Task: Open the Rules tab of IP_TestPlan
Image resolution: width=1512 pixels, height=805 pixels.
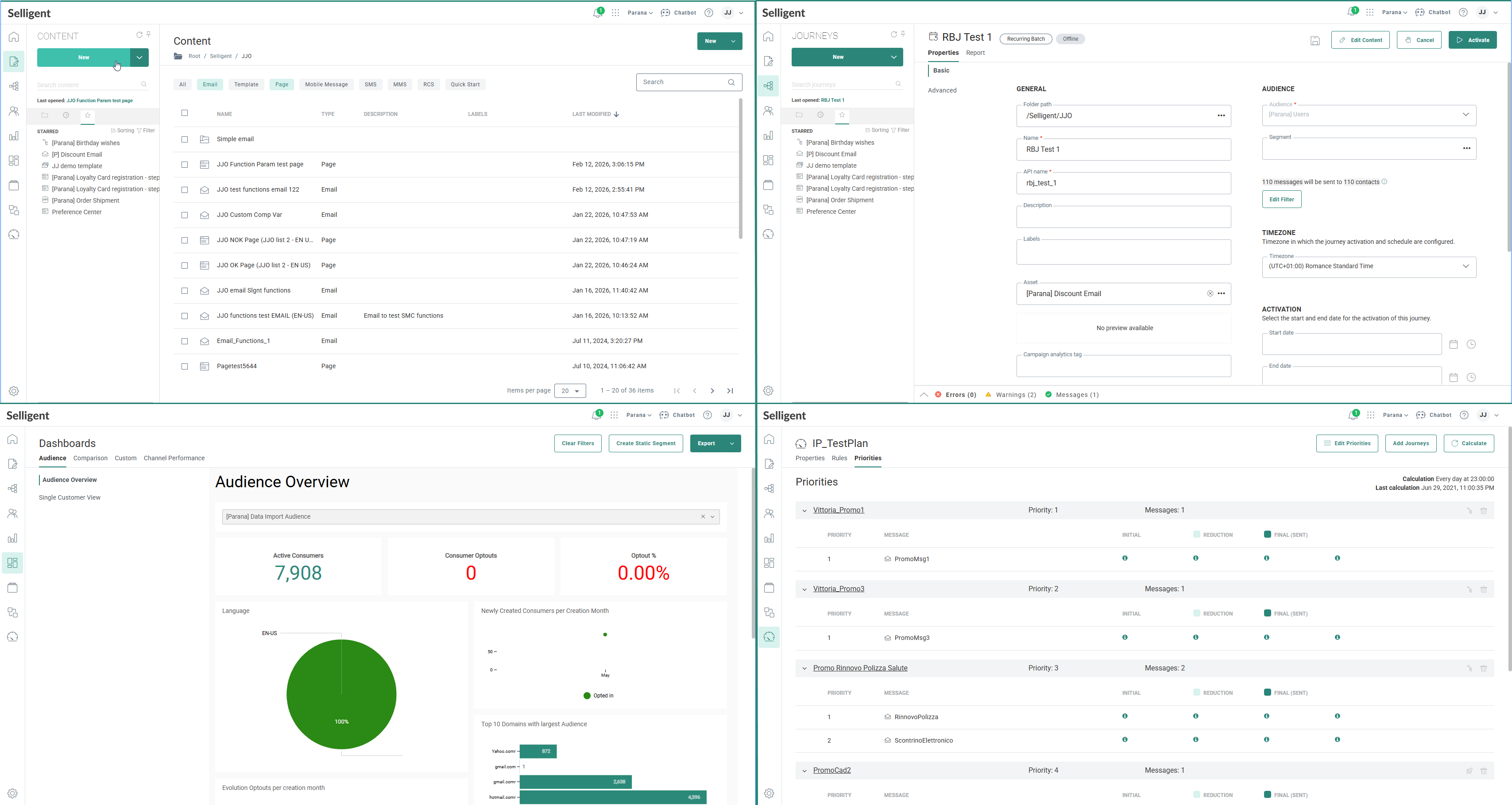Action: point(839,458)
